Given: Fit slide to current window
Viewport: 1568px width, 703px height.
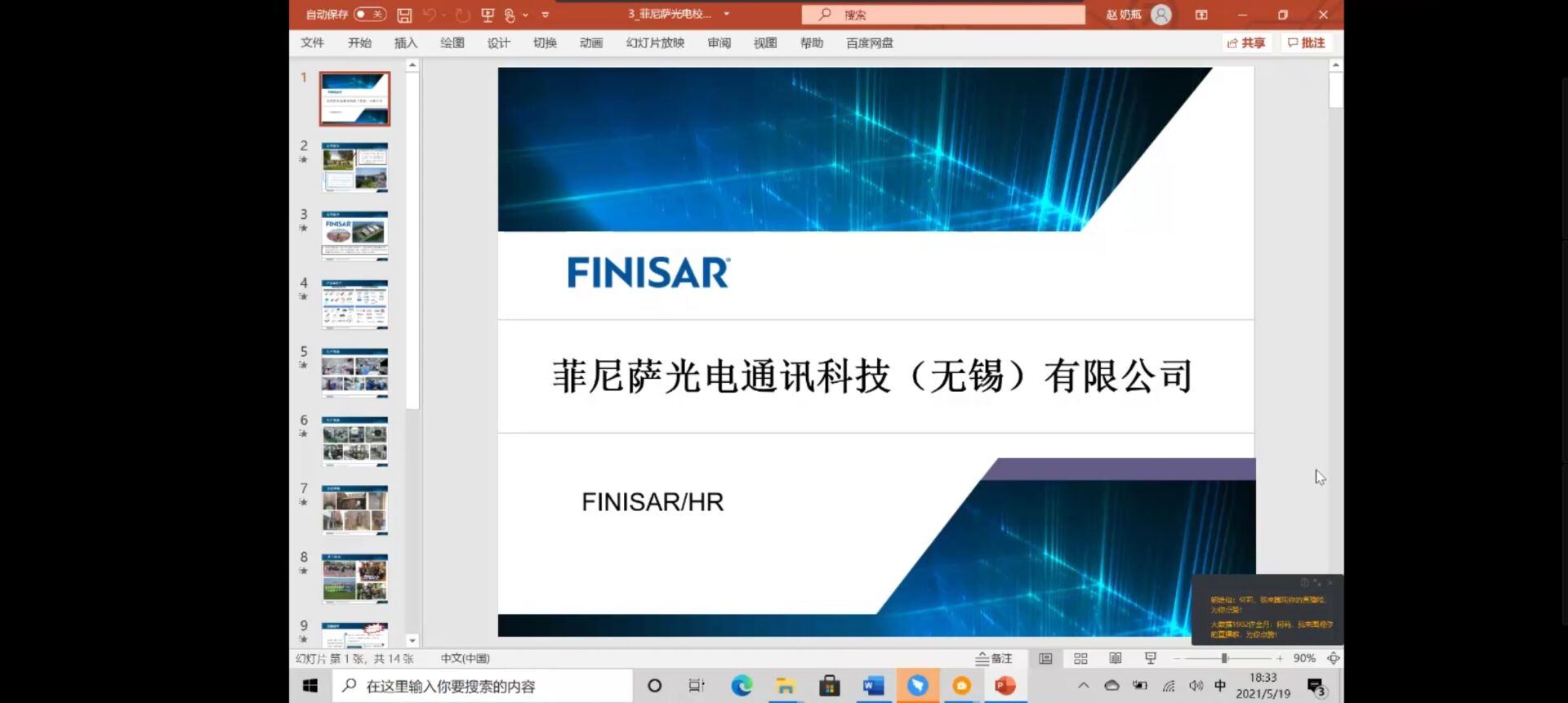Looking at the screenshot, I should pyautogui.click(x=1334, y=658).
